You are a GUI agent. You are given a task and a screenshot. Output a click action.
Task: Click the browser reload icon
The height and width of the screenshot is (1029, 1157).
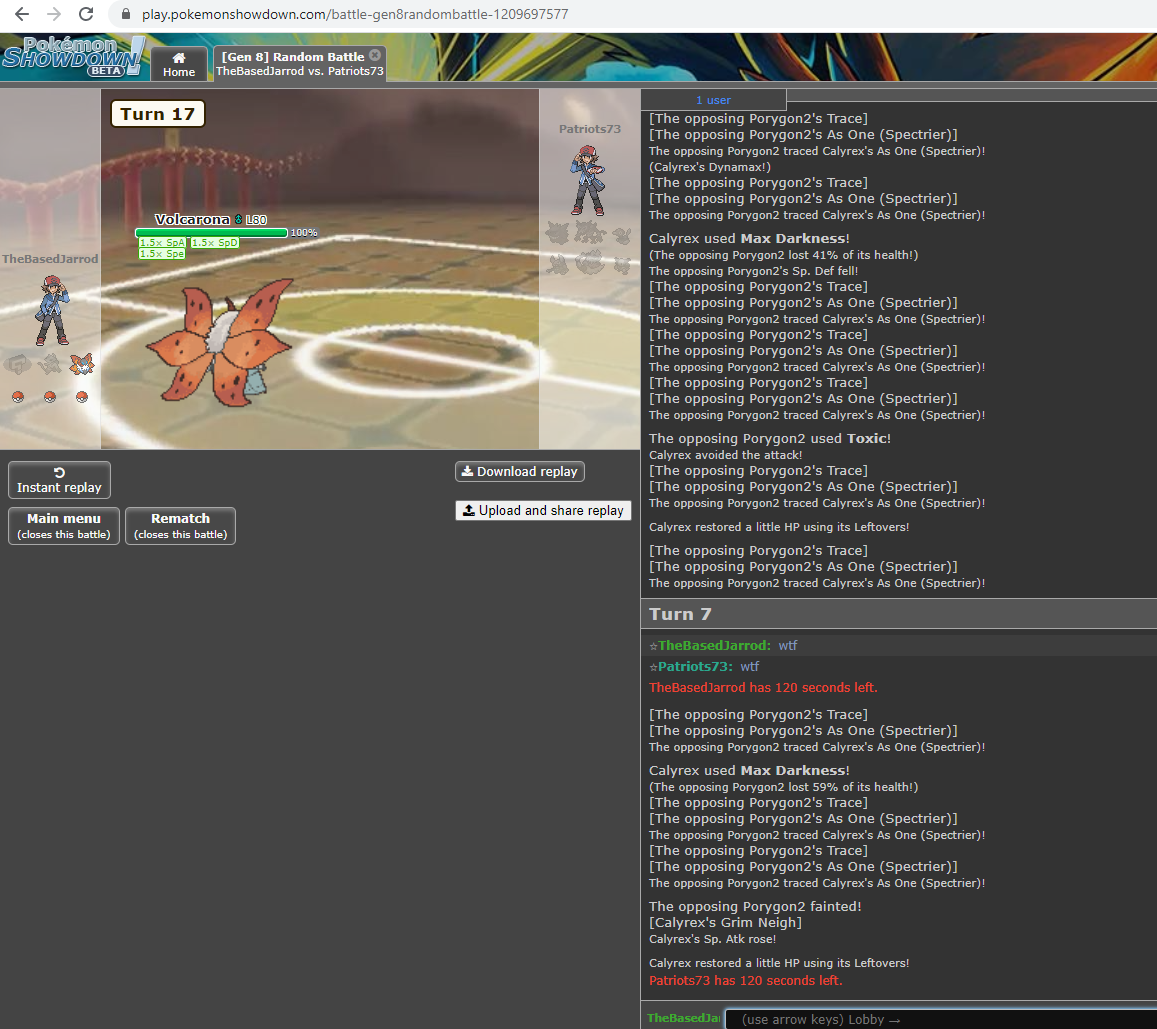click(86, 14)
